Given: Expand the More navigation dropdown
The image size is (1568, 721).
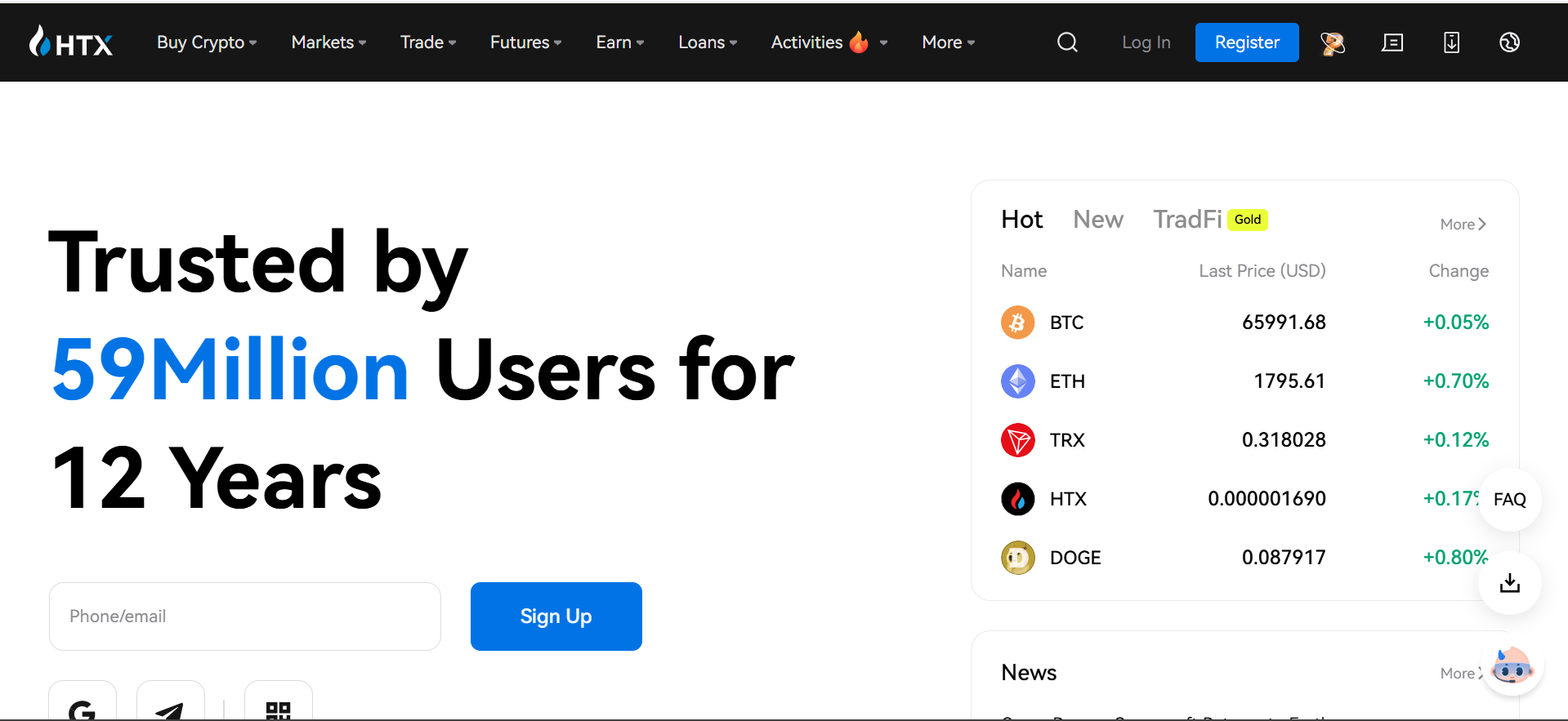Looking at the screenshot, I should pos(949,42).
